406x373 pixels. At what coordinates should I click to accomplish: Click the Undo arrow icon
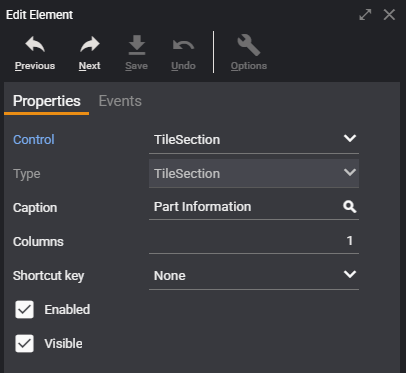pos(183,45)
